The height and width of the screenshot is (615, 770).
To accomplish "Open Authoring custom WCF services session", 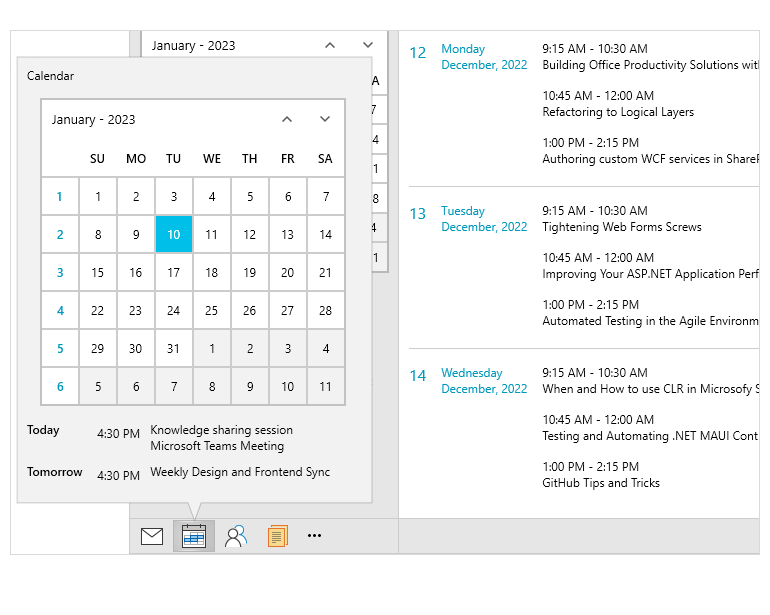I will pos(650,159).
